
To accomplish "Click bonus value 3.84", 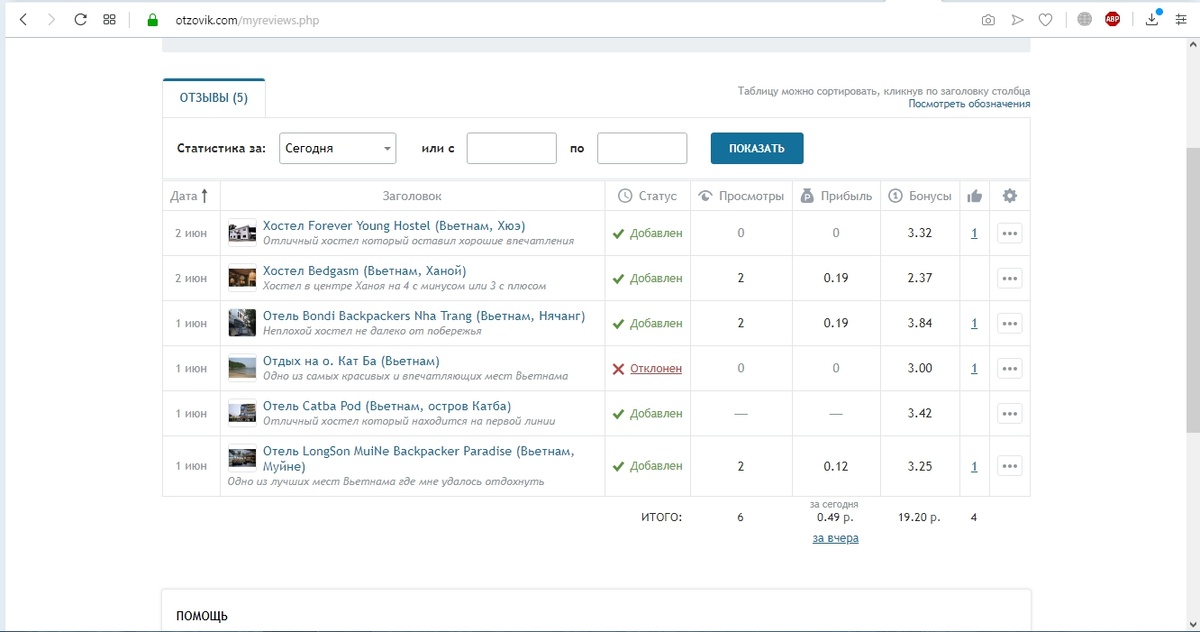I will pos(920,323).
